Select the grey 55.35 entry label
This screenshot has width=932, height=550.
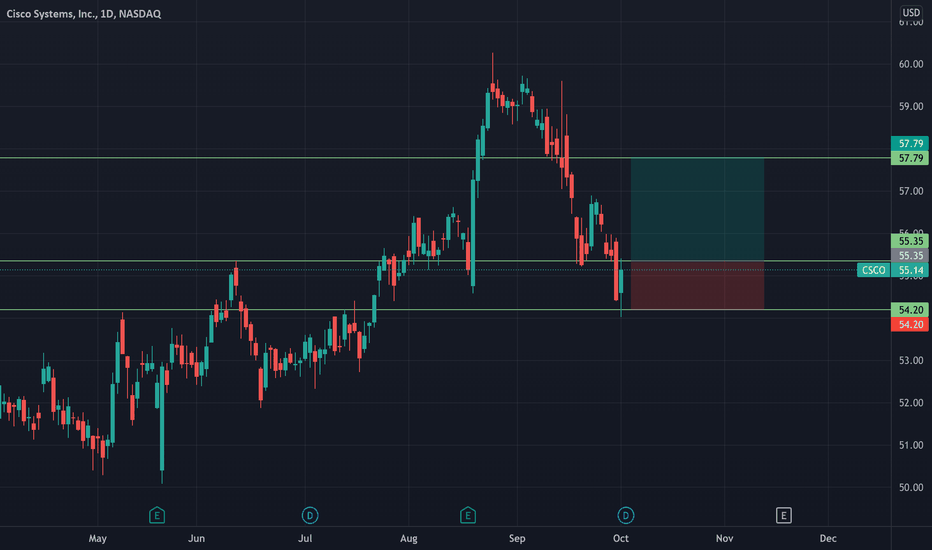click(910, 256)
